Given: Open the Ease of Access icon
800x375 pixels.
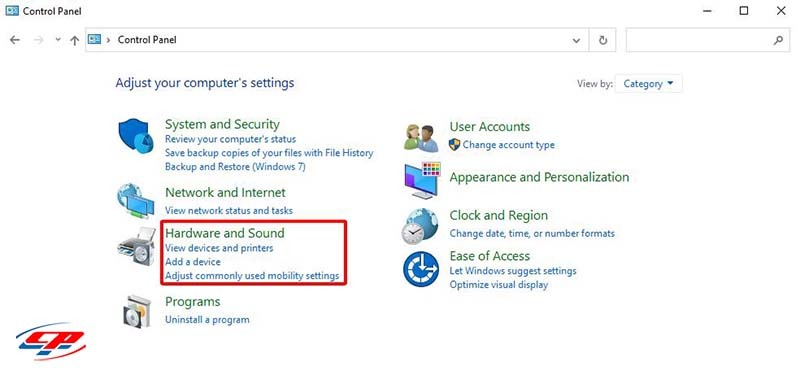Looking at the screenshot, I should [x=421, y=269].
